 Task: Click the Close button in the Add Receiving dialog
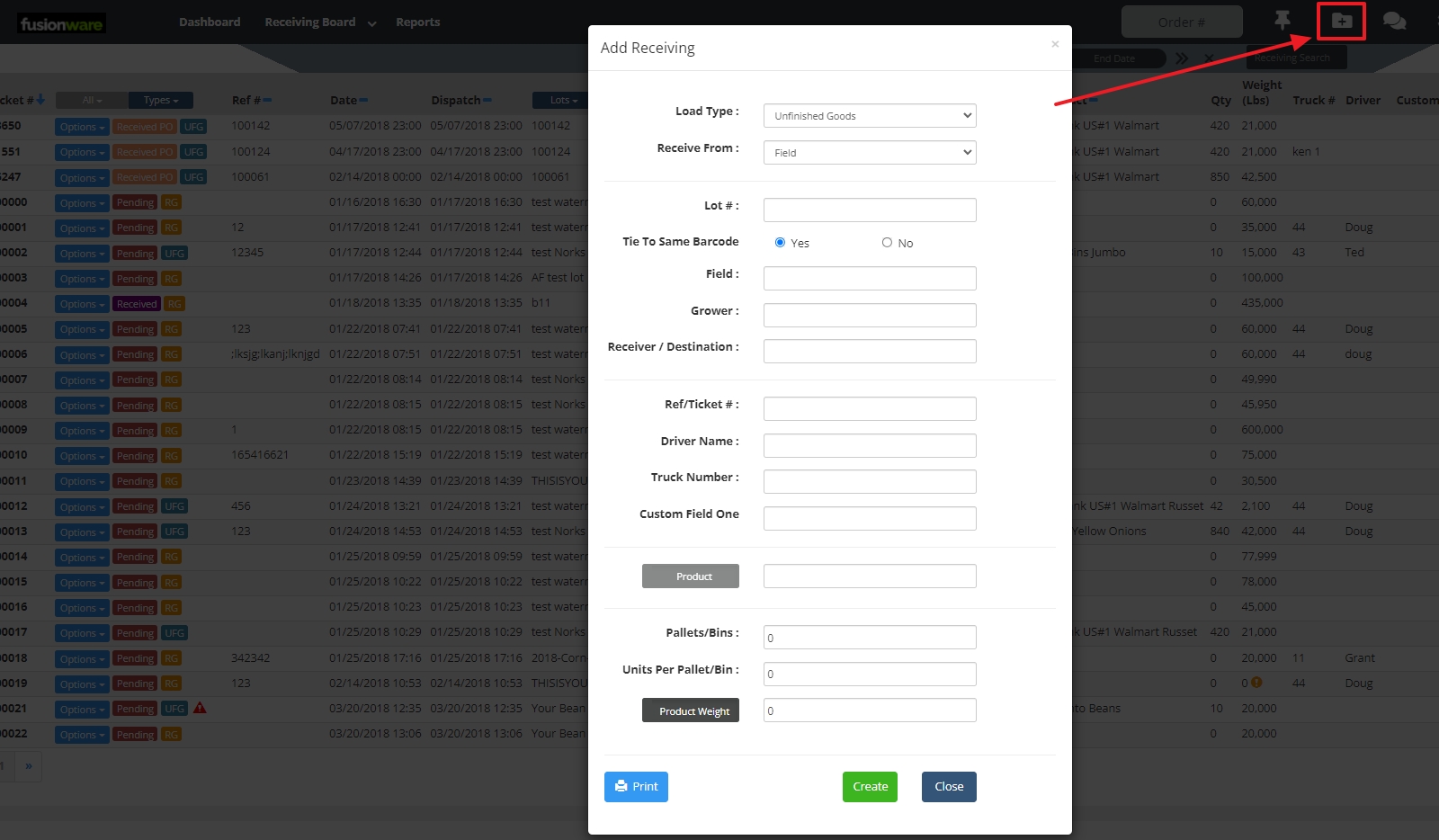coord(948,786)
